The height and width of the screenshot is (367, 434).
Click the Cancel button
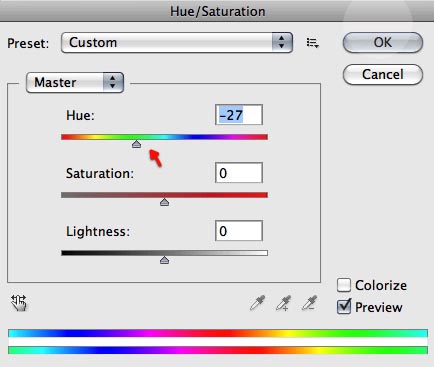pos(383,74)
